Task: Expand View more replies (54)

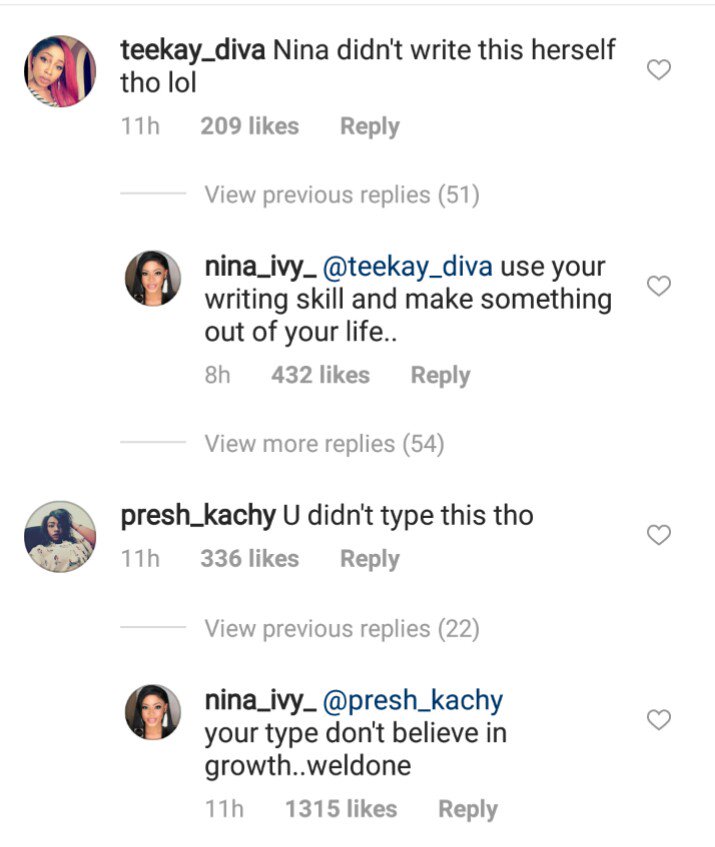Action: point(324,444)
